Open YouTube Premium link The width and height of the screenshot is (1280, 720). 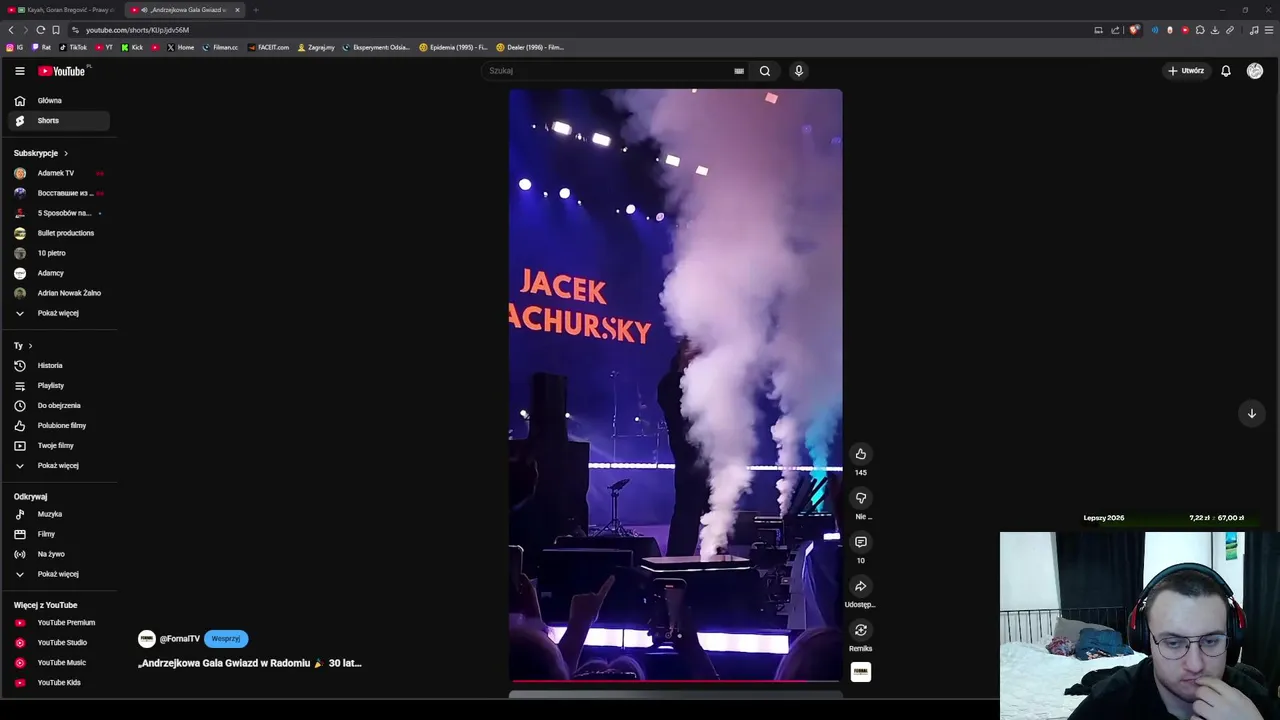(x=59, y=623)
